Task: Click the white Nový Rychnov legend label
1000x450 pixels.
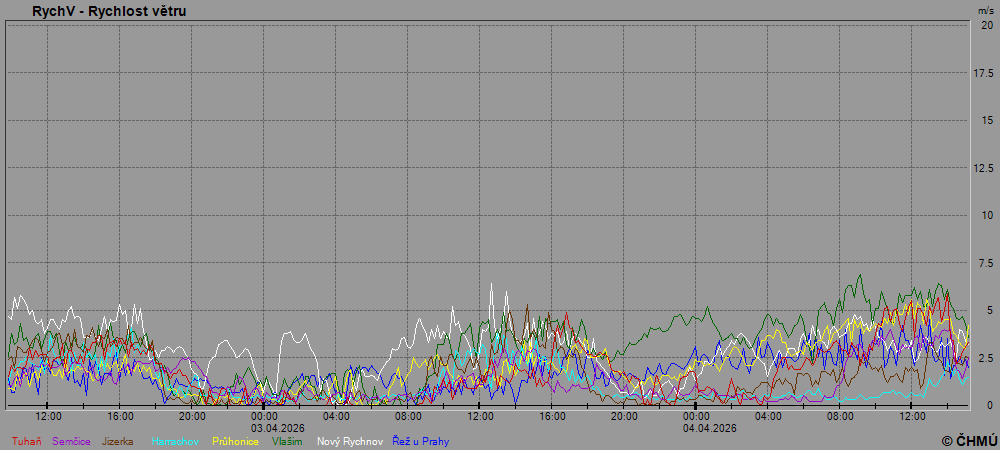Action: click(x=349, y=441)
